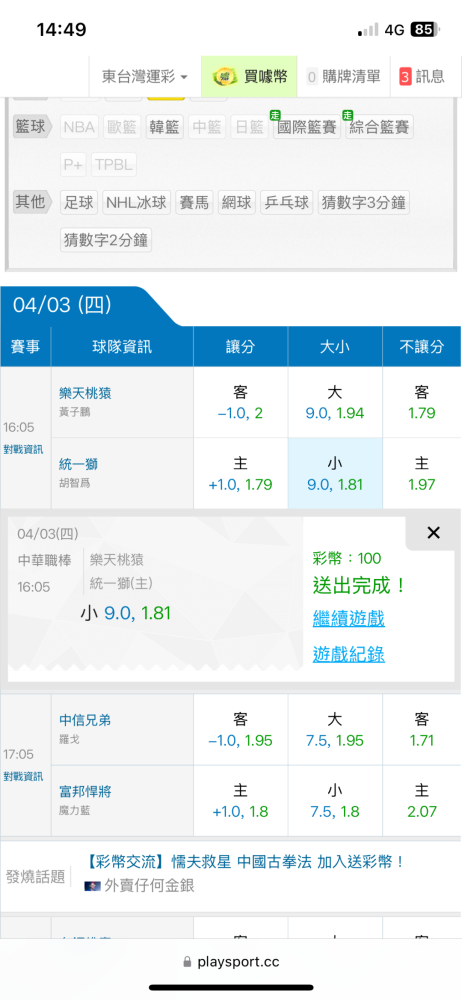Open the 統一獅 team link
The height and width of the screenshot is (1000, 462).
click(77, 465)
